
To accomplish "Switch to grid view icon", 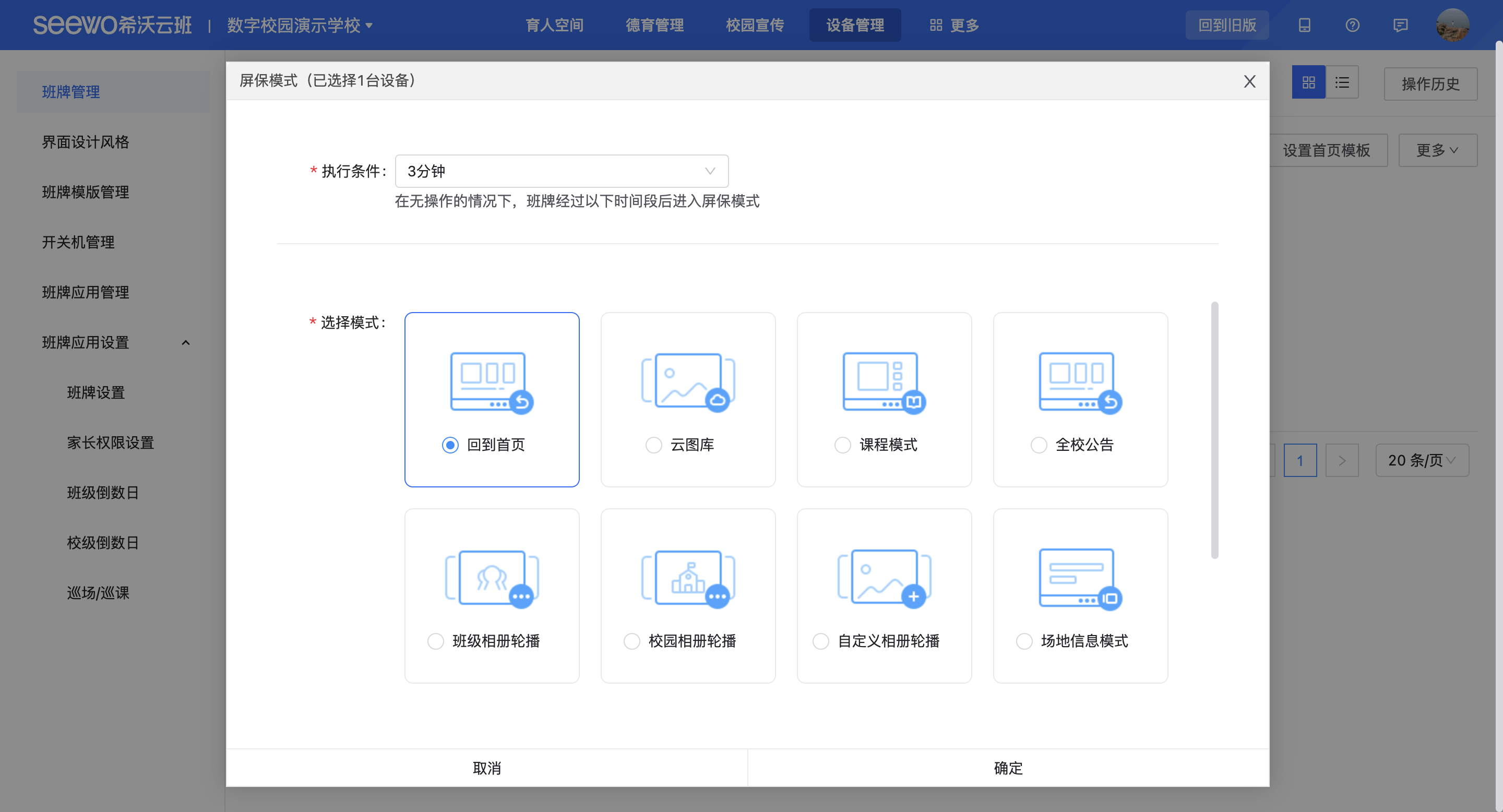I will click(x=1309, y=82).
